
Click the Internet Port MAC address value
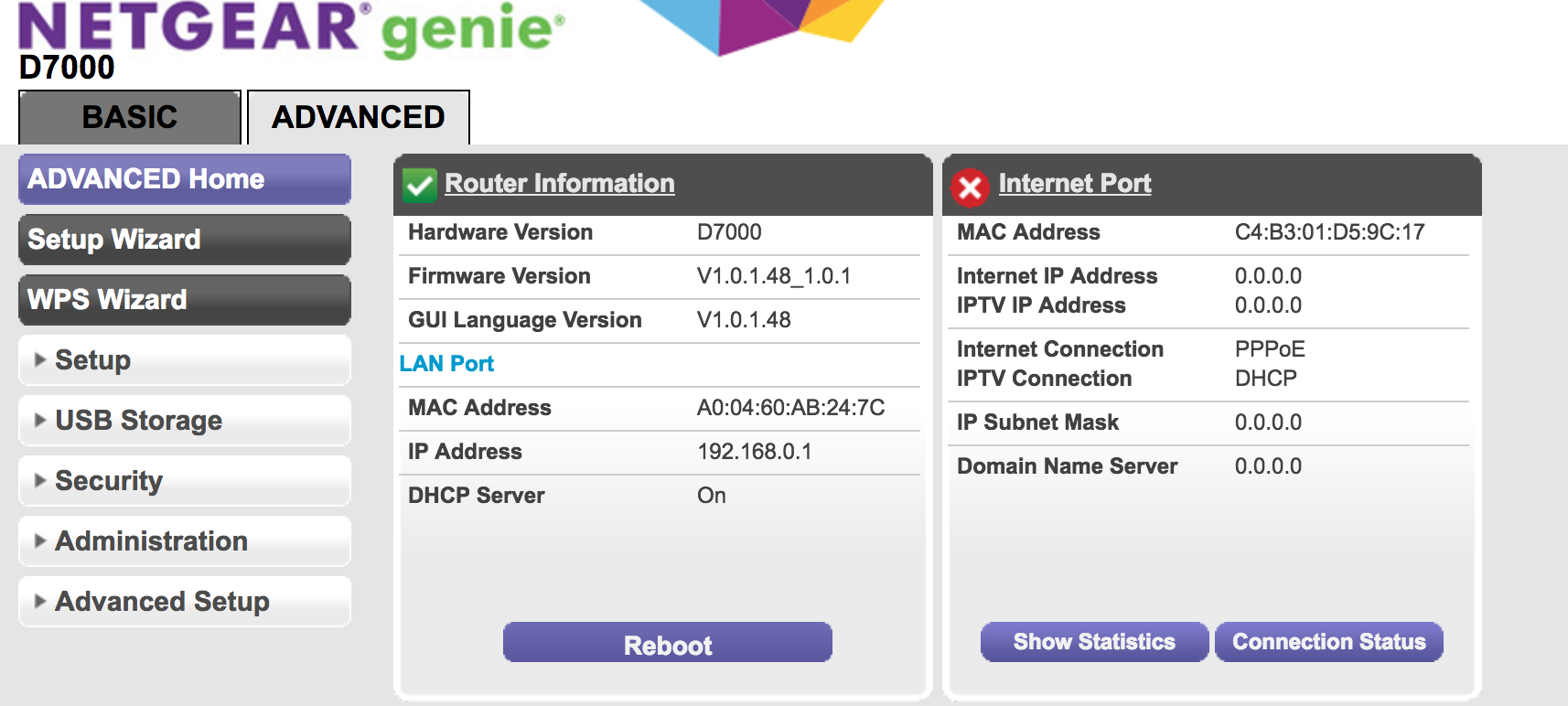point(1329,232)
